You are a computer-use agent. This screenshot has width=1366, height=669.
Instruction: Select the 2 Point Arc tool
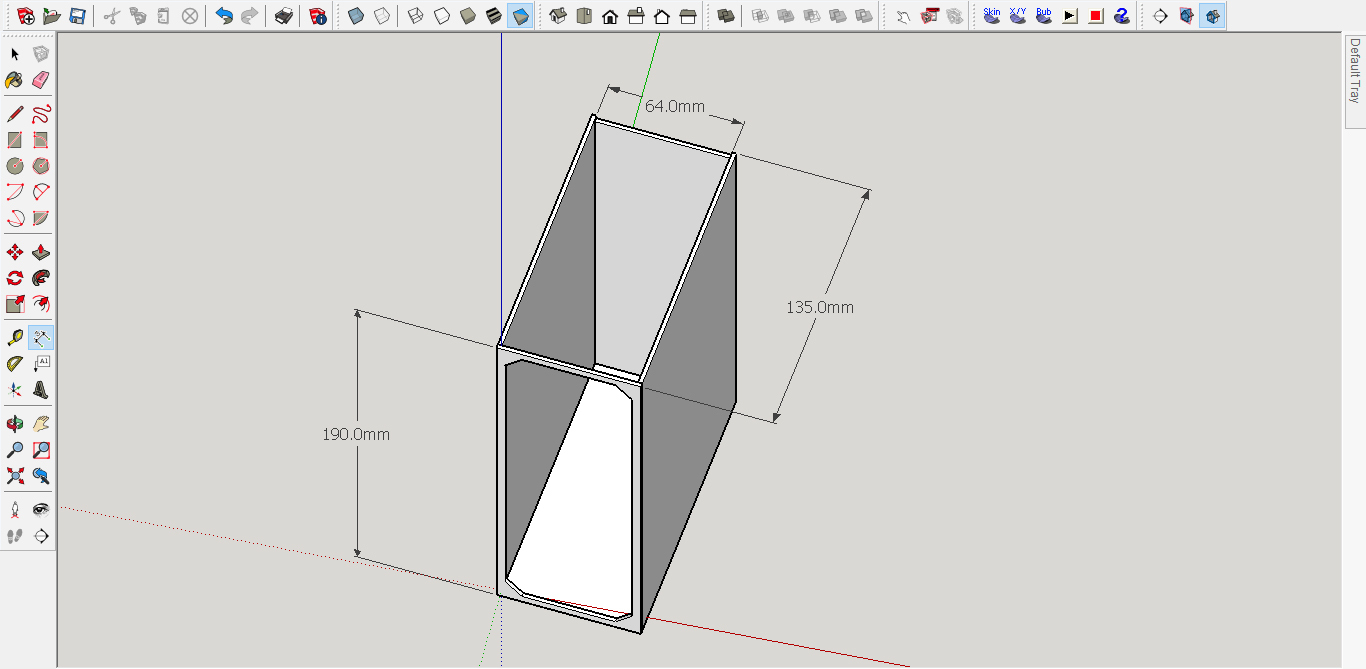(x=41, y=192)
